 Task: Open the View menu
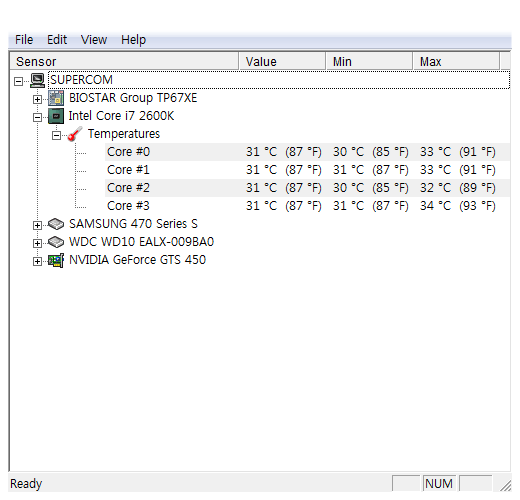click(94, 40)
